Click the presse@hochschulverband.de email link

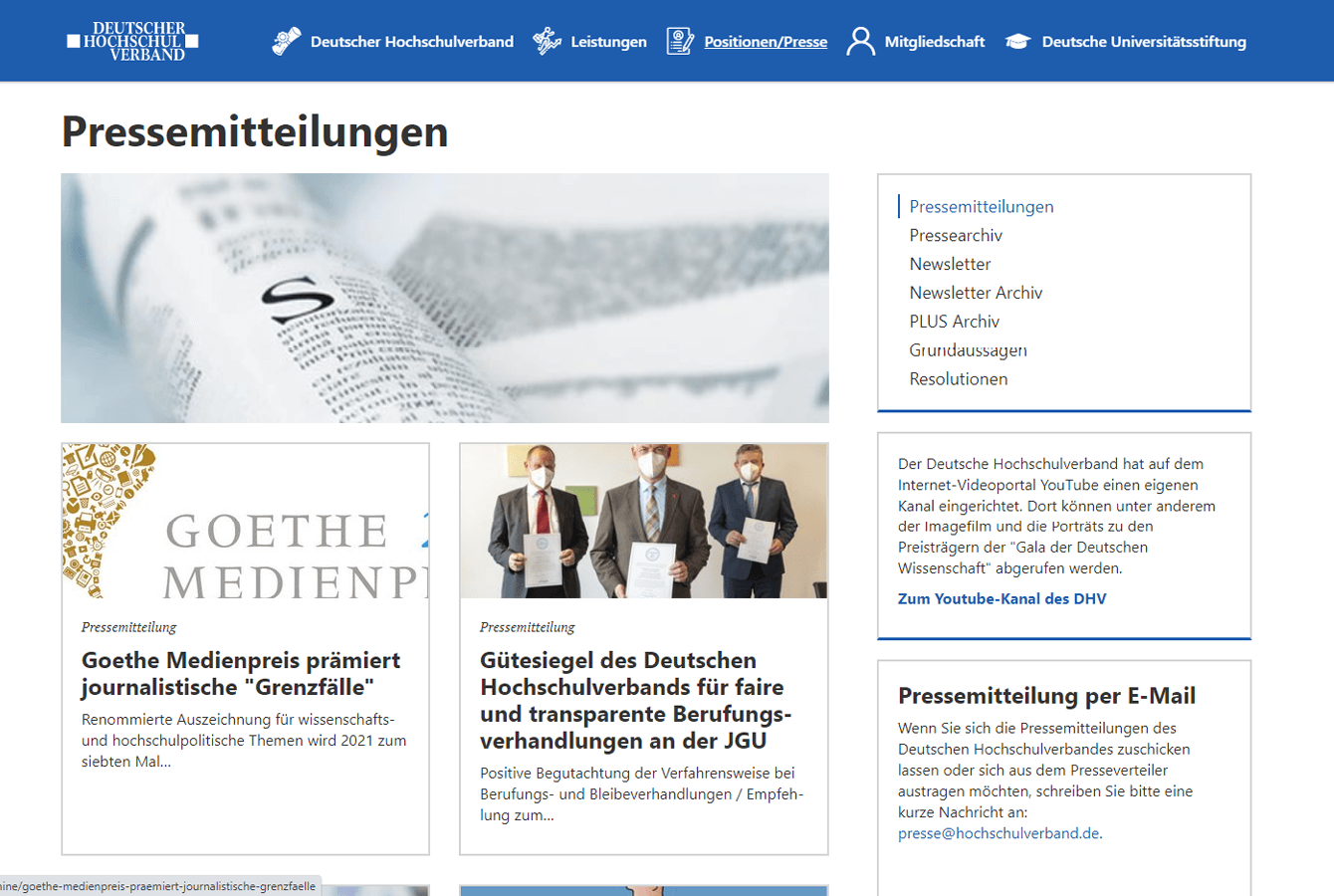(999, 833)
